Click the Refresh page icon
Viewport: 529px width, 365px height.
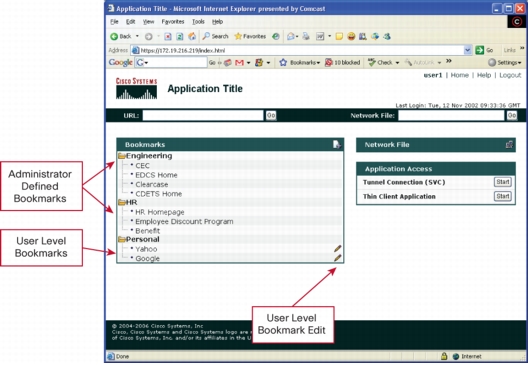coord(179,36)
